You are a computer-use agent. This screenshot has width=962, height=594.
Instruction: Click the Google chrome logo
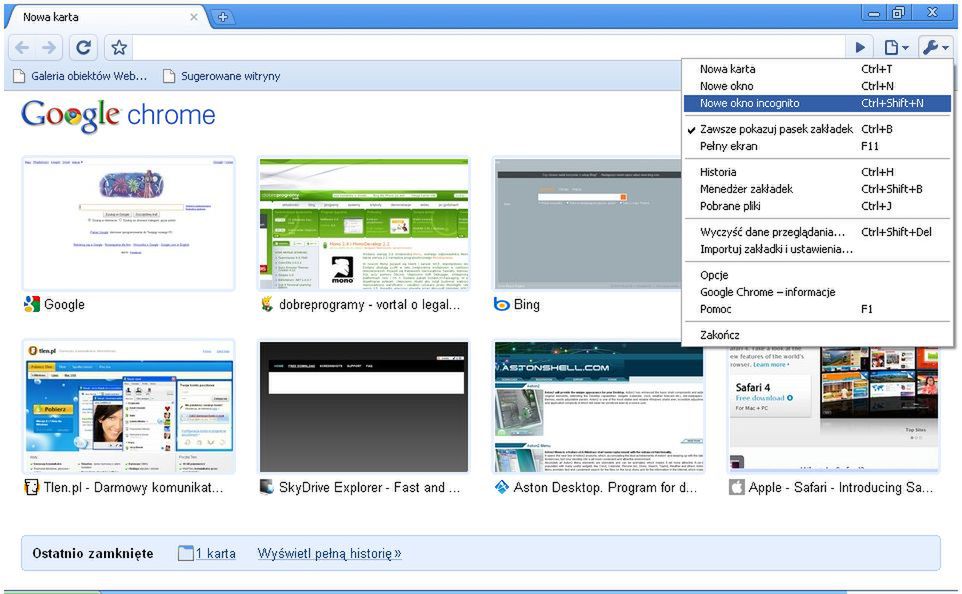click(118, 115)
